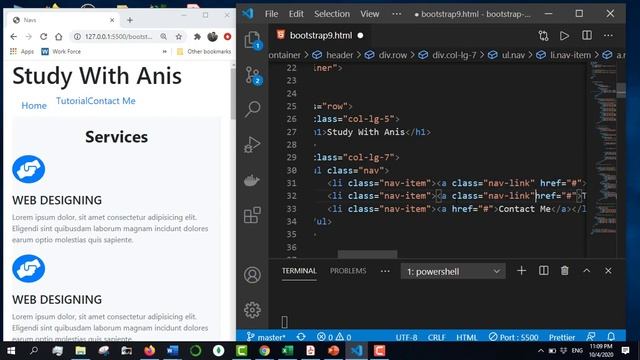Screen dimensions: 640x360
Task: Open the File menu
Action: (271, 14)
